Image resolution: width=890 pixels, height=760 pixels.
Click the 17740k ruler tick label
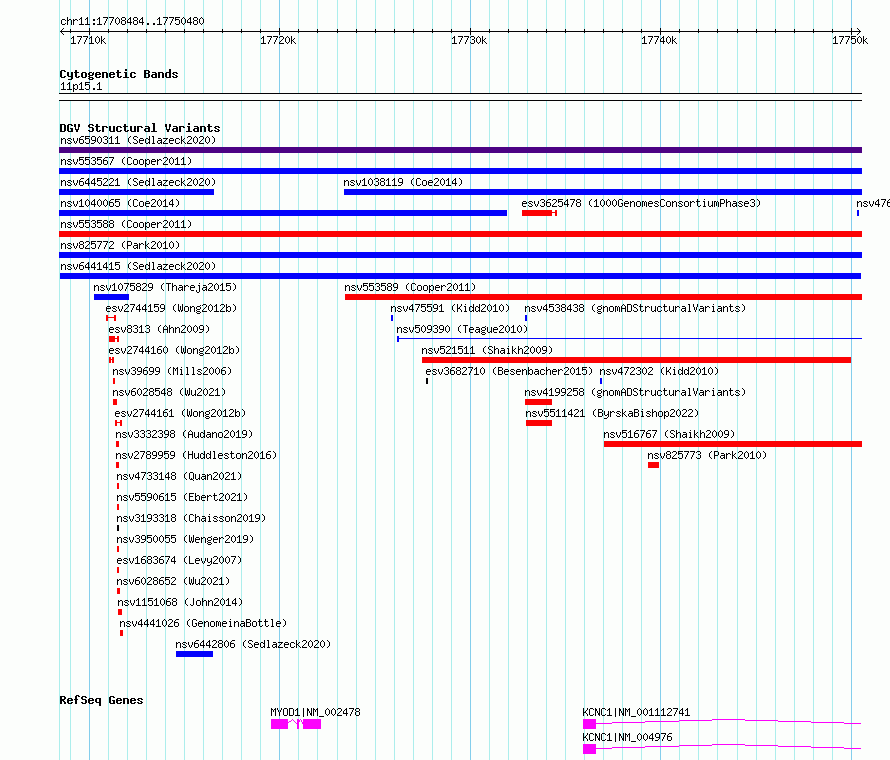(x=659, y=40)
